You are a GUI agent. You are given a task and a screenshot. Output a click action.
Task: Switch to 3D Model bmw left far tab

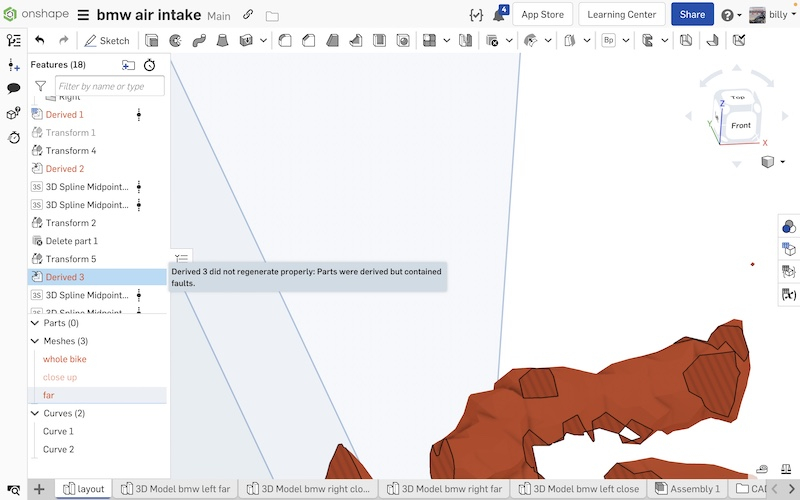click(x=176, y=489)
